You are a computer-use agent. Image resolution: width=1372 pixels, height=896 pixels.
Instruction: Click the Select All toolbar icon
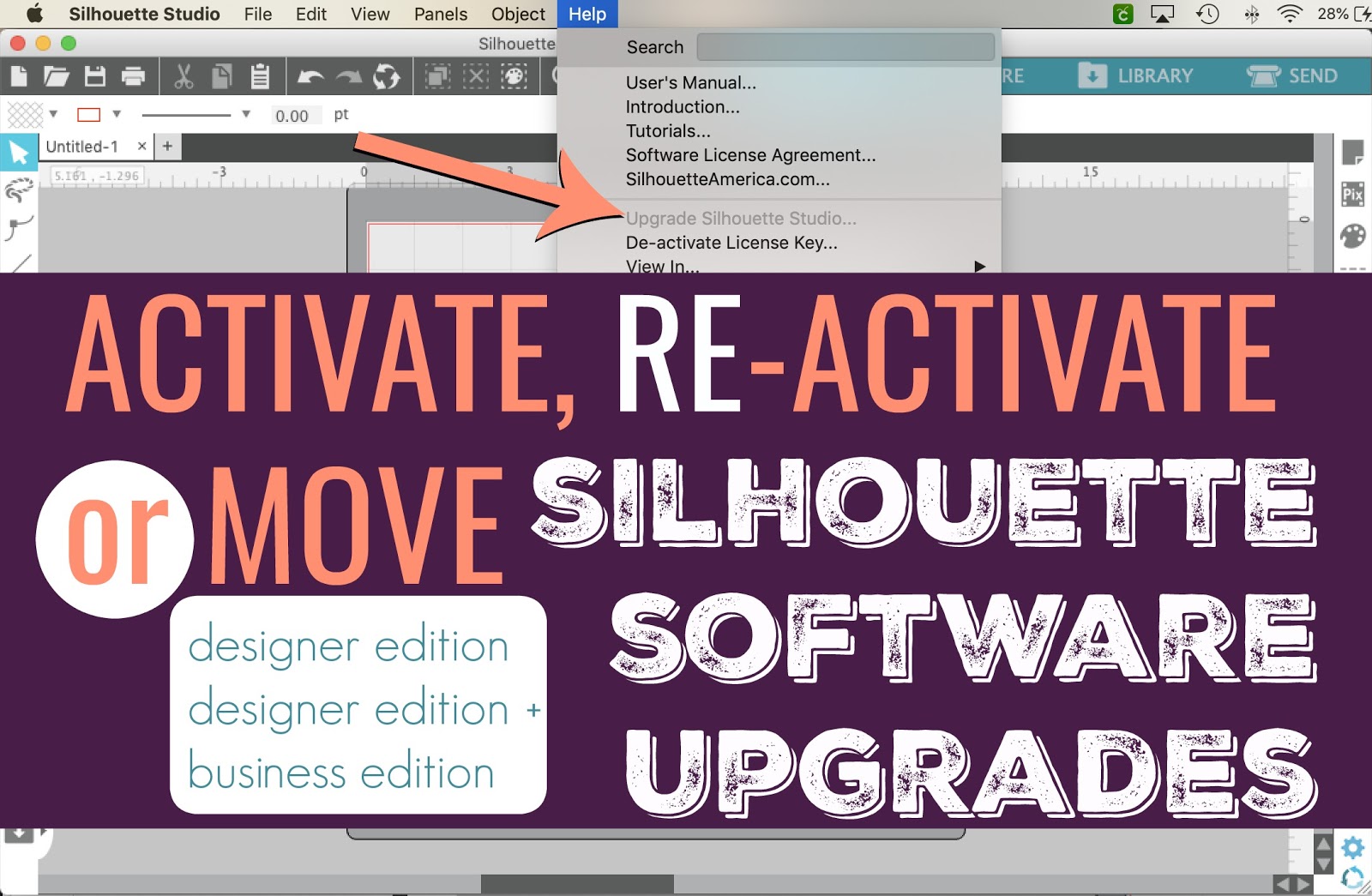437,76
